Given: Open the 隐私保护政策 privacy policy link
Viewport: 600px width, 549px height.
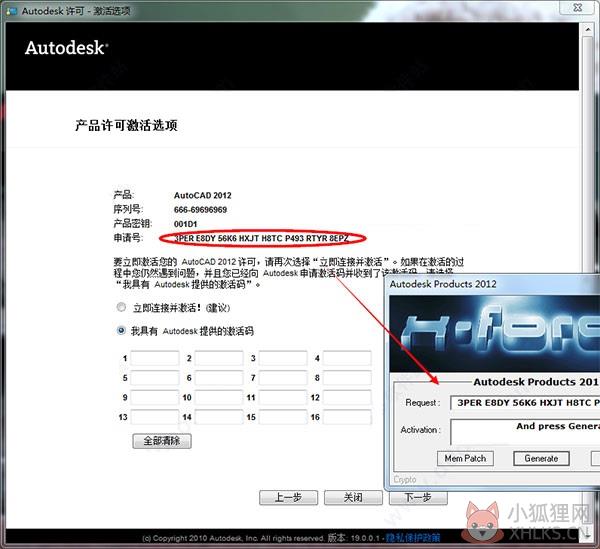Looking at the screenshot, I should click(413, 538).
